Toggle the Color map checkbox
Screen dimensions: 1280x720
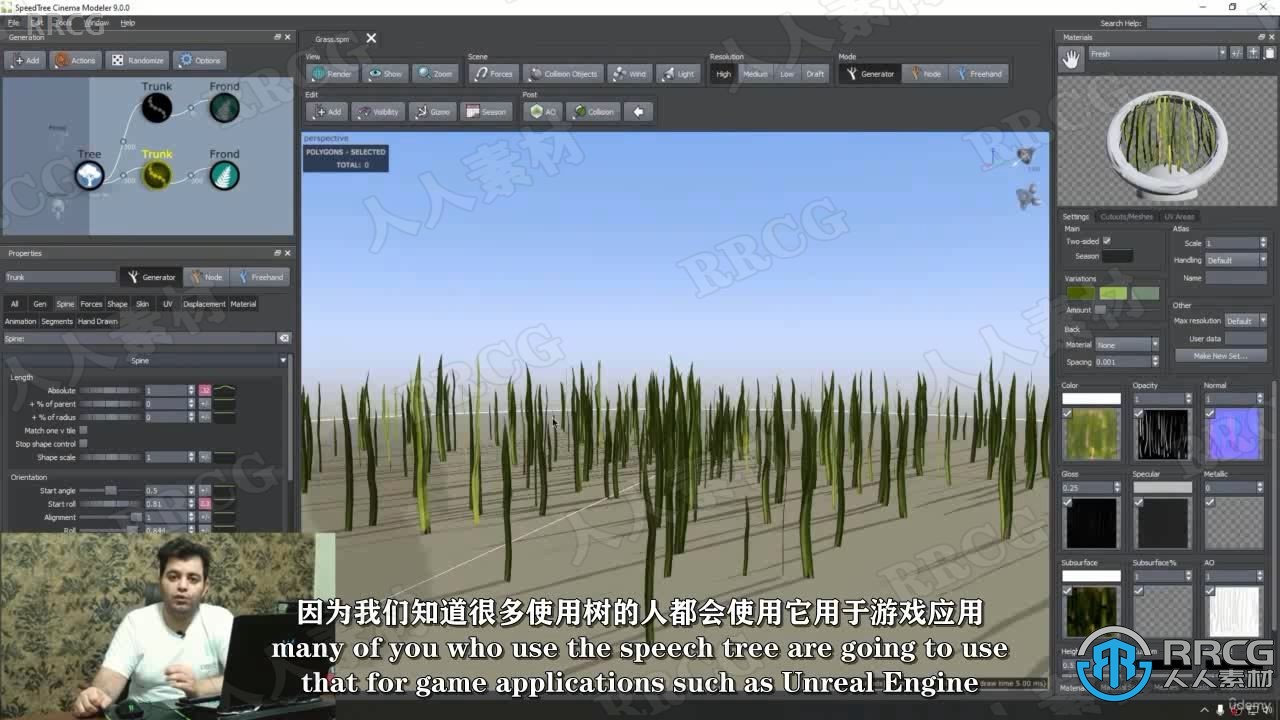tap(1067, 413)
